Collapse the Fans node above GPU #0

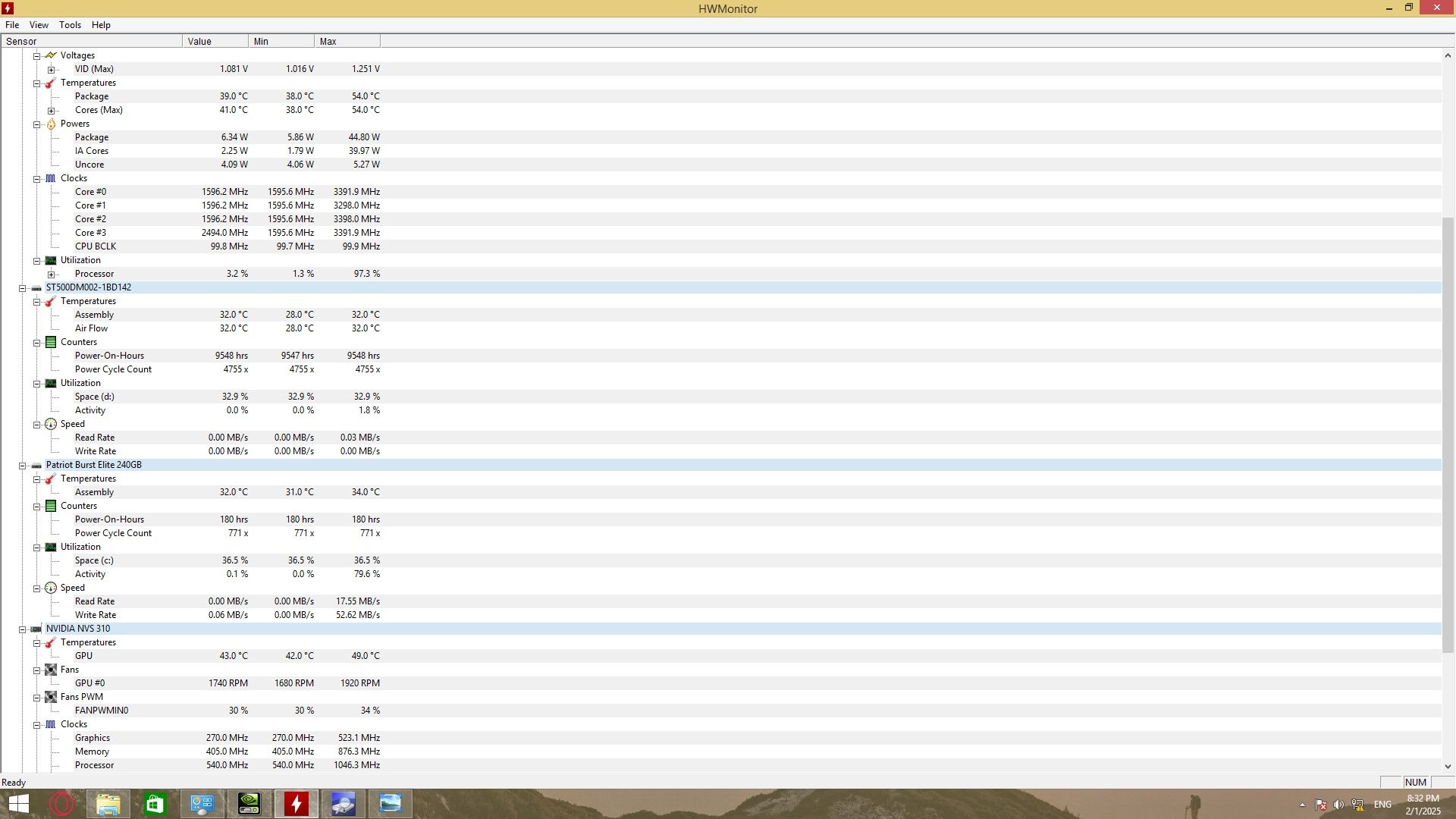(x=36, y=670)
